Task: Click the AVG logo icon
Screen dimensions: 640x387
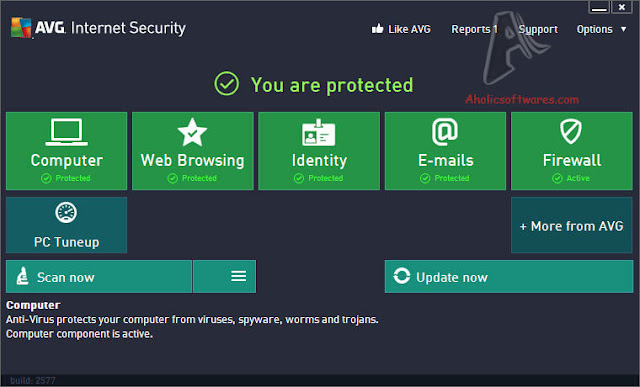Action: pos(21,28)
